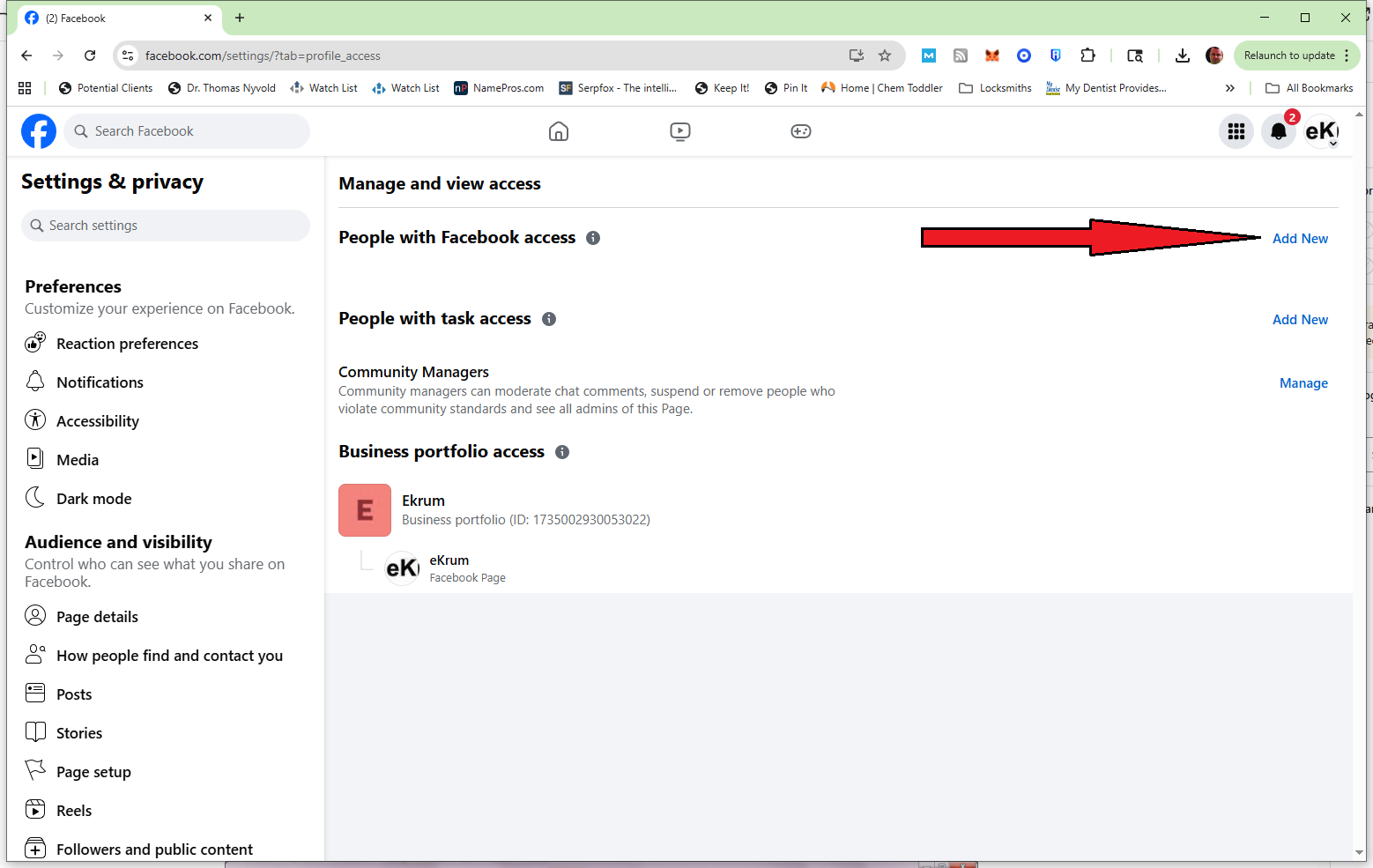Expand the hidden bookmarks overflow chevron

[x=1229, y=88]
